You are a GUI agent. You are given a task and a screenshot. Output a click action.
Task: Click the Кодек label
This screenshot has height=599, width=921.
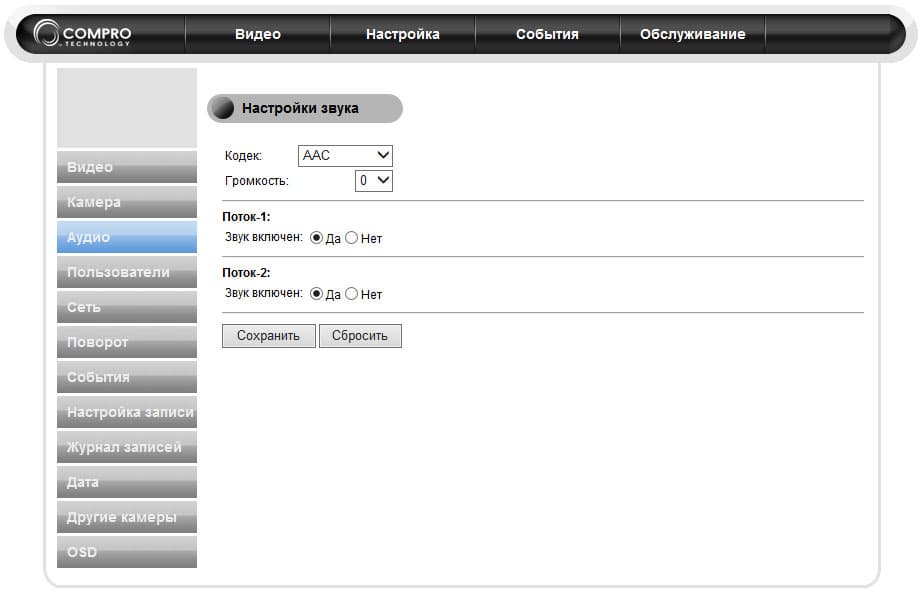pos(243,156)
